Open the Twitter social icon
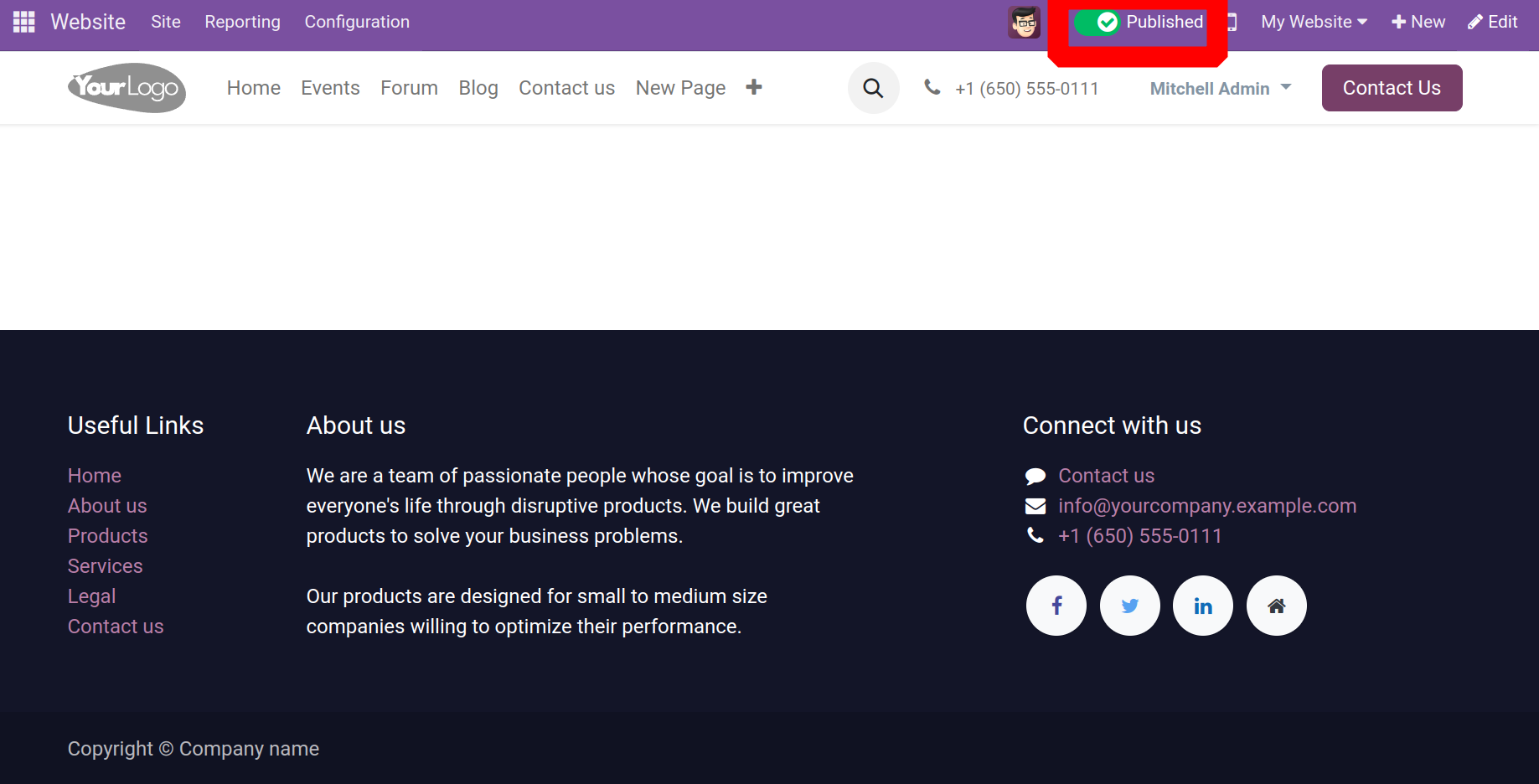 pyautogui.click(x=1129, y=606)
